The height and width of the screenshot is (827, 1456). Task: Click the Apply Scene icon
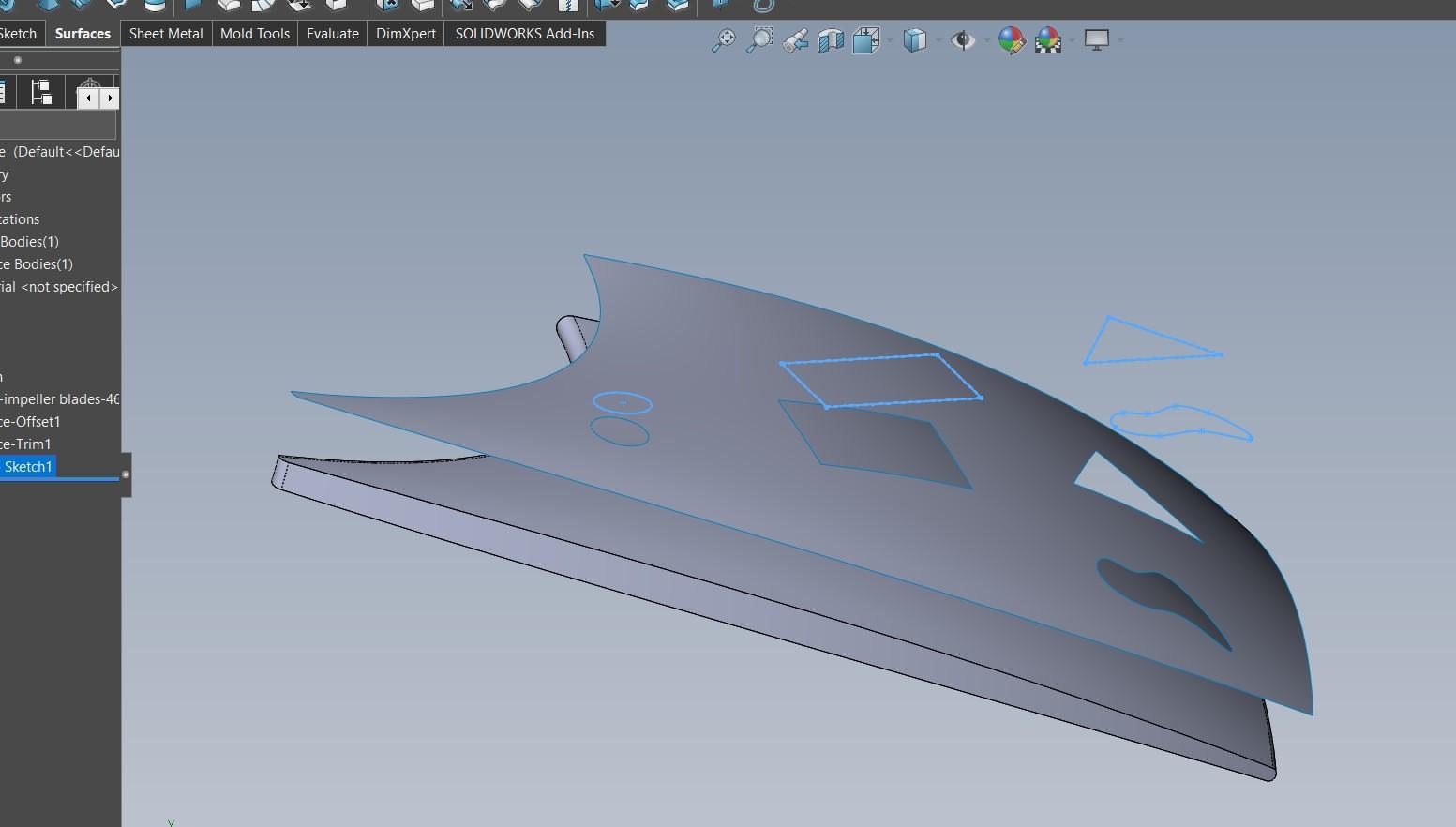point(1048,40)
